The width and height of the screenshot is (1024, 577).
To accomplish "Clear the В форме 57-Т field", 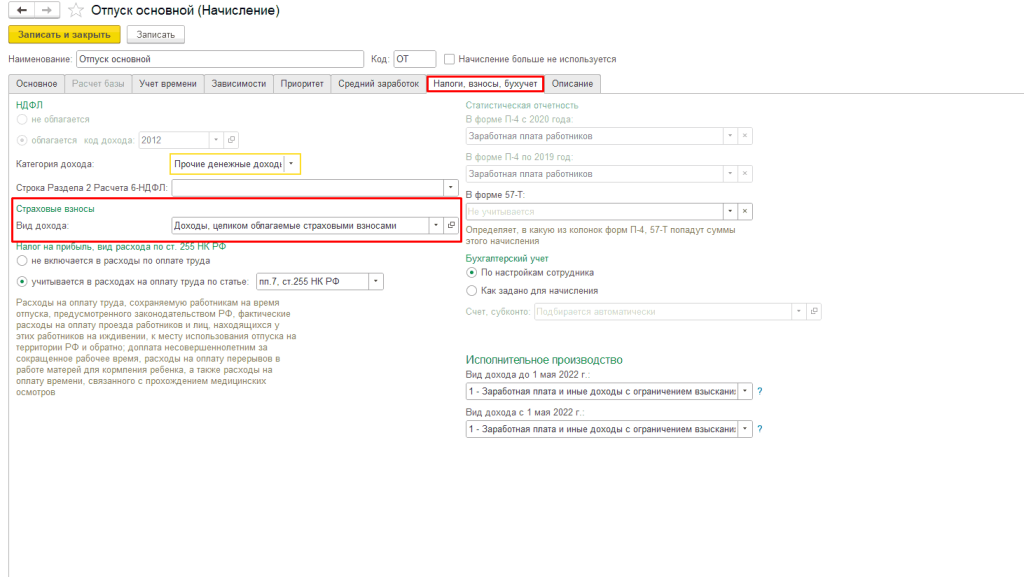I will [744, 211].
